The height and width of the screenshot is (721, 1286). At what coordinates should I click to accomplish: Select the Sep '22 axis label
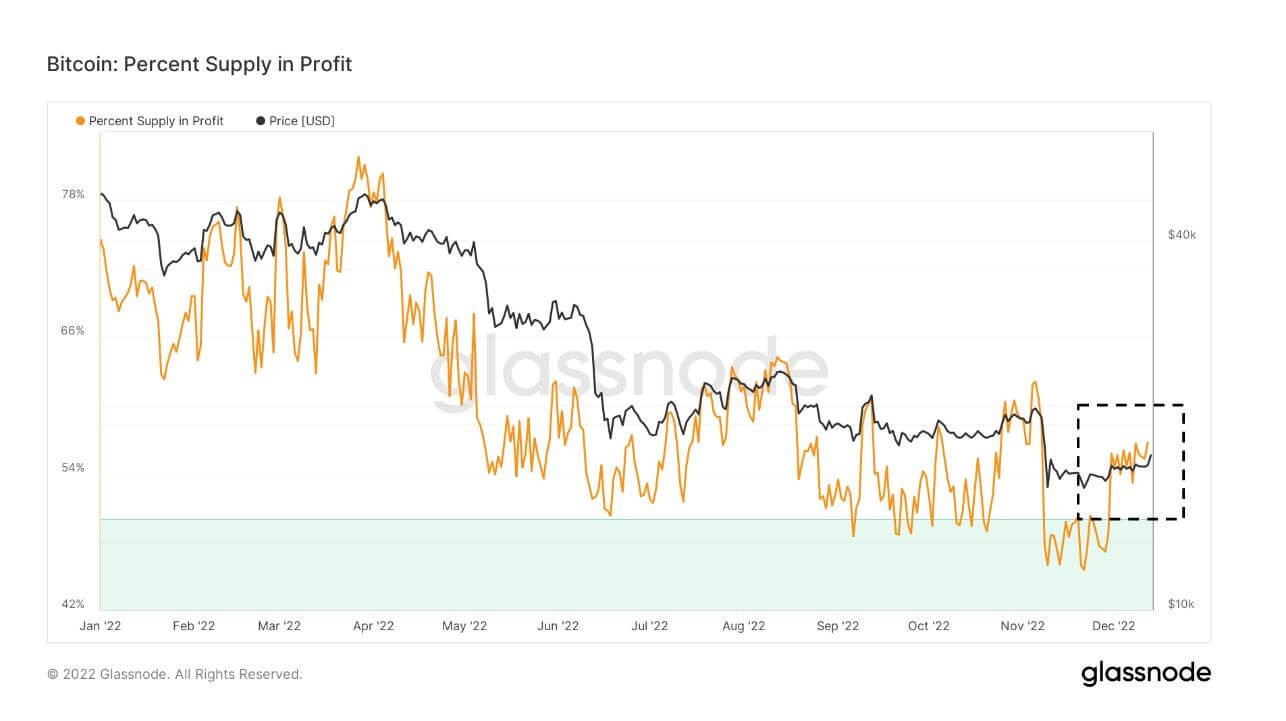click(x=837, y=626)
